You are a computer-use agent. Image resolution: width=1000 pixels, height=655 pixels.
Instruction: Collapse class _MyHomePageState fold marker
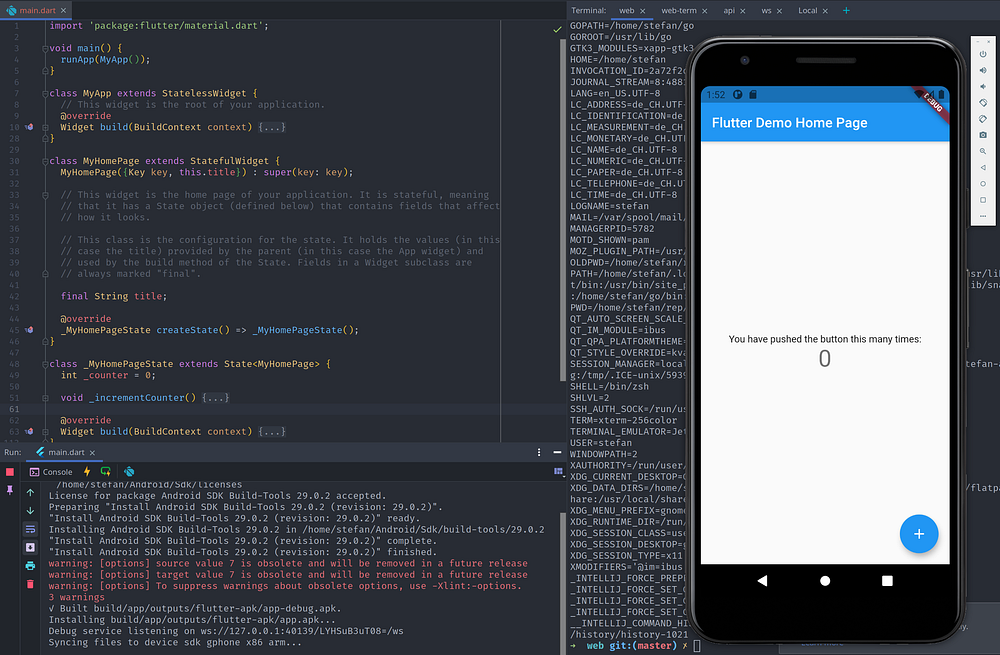click(45, 364)
